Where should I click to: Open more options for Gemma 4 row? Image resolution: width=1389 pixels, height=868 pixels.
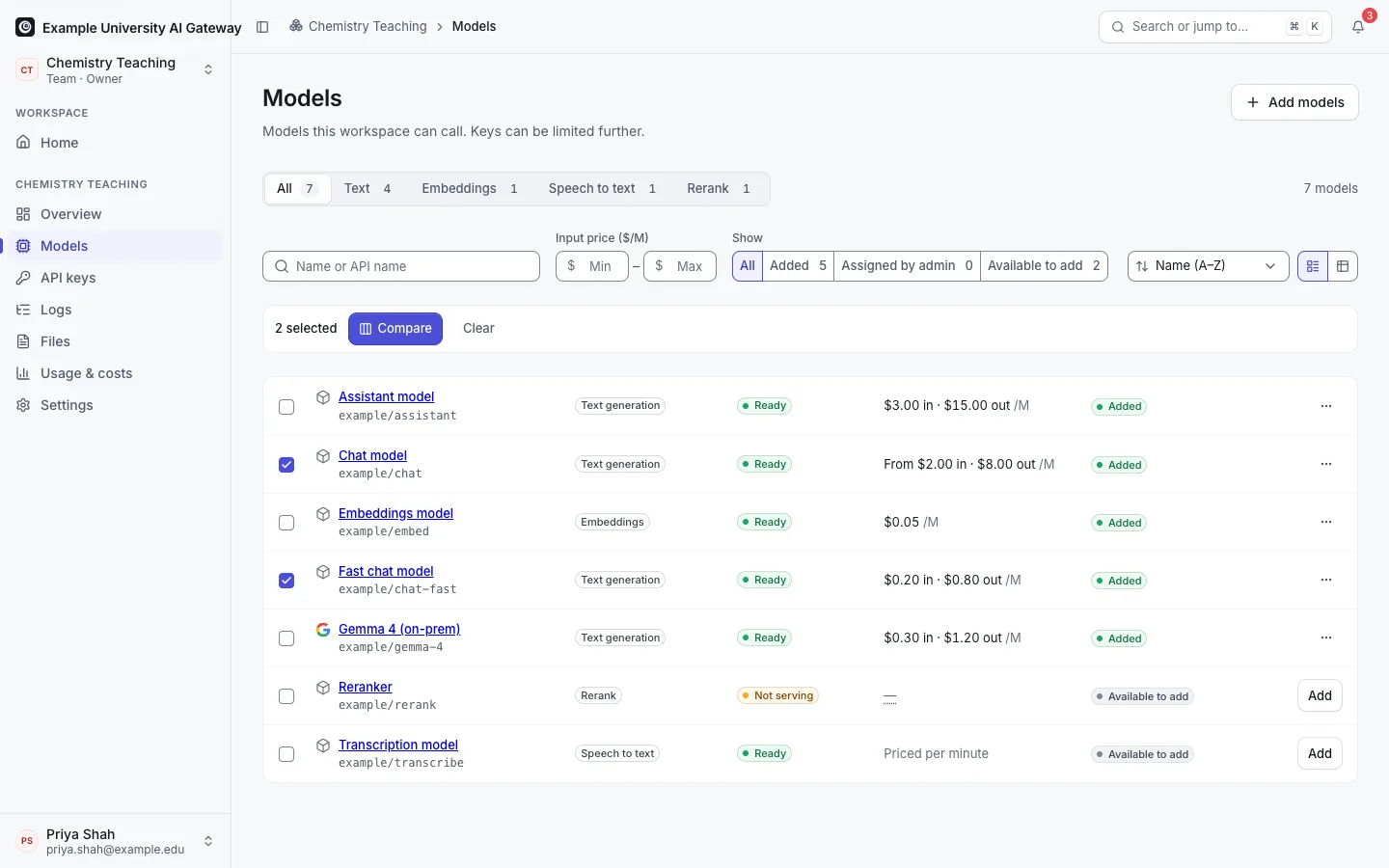click(x=1326, y=637)
